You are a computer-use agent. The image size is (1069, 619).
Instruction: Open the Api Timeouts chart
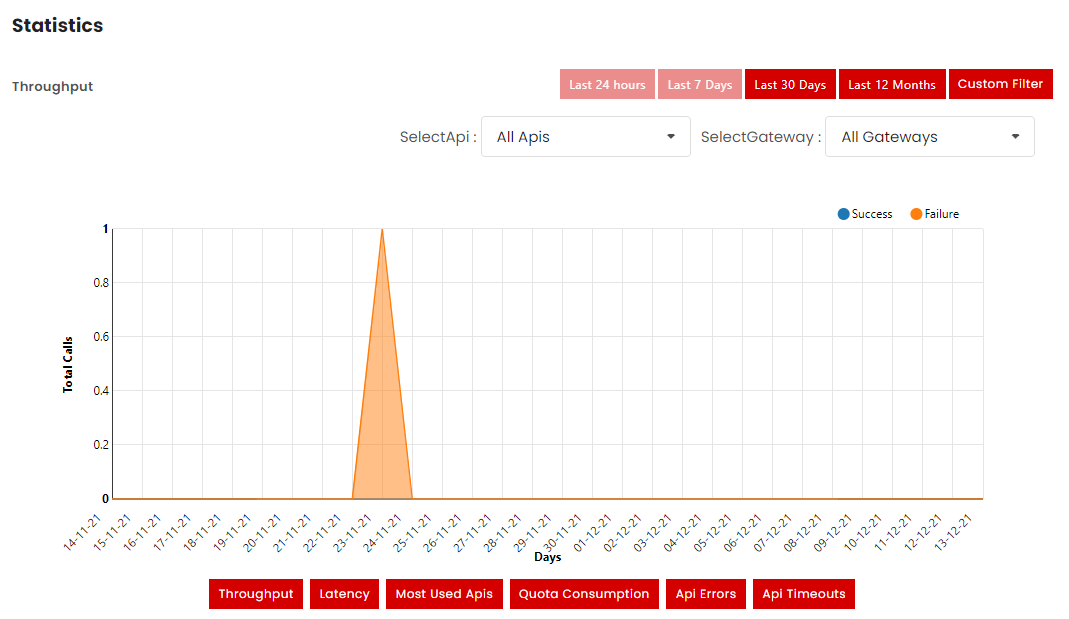click(803, 594)
